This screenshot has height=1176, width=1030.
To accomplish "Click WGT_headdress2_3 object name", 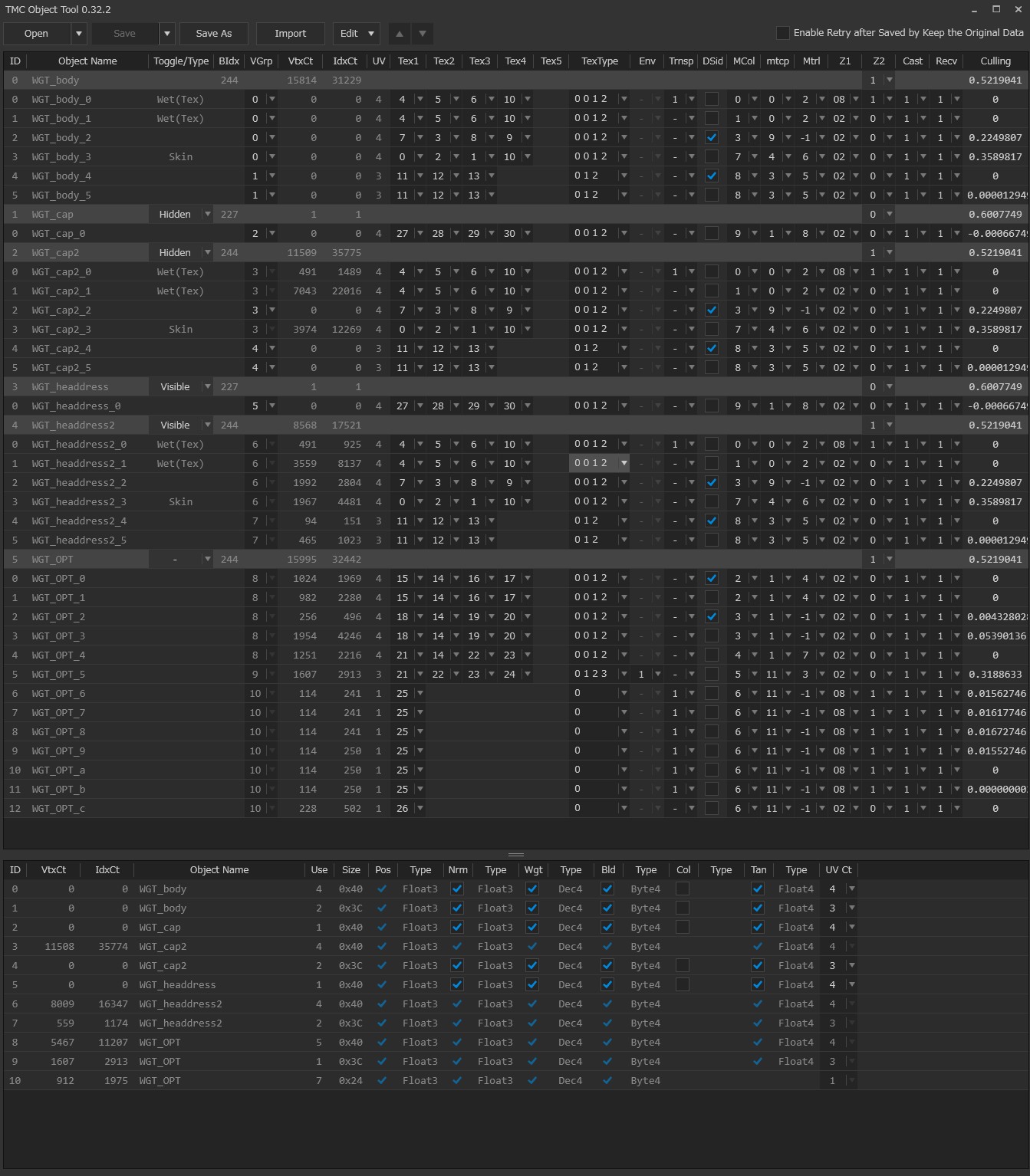I will (x=79, y=501).
